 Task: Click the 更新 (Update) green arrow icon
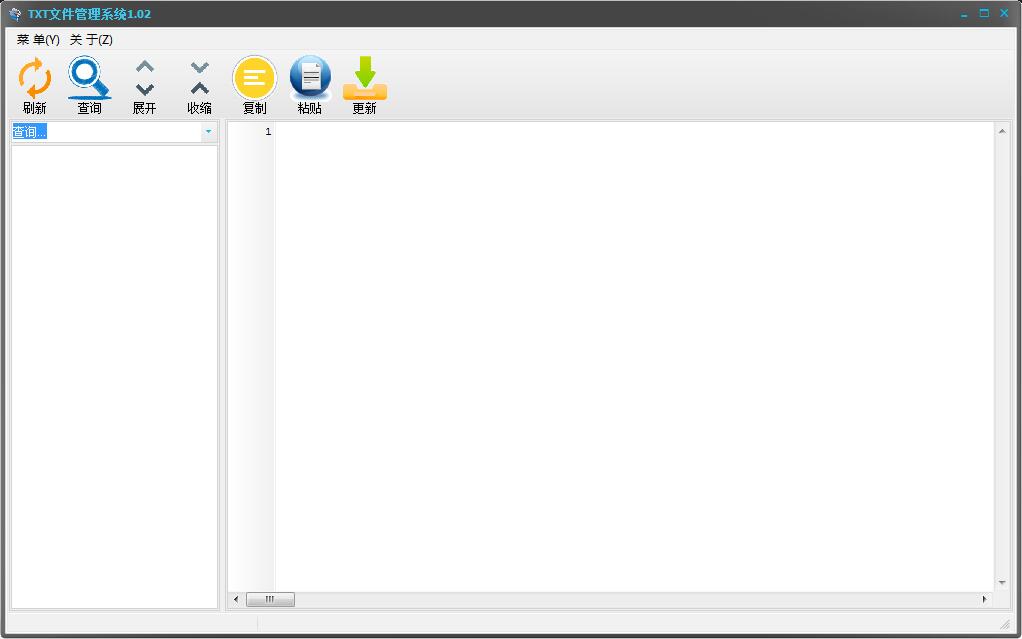pyautogui.click(x=364, y=76)
